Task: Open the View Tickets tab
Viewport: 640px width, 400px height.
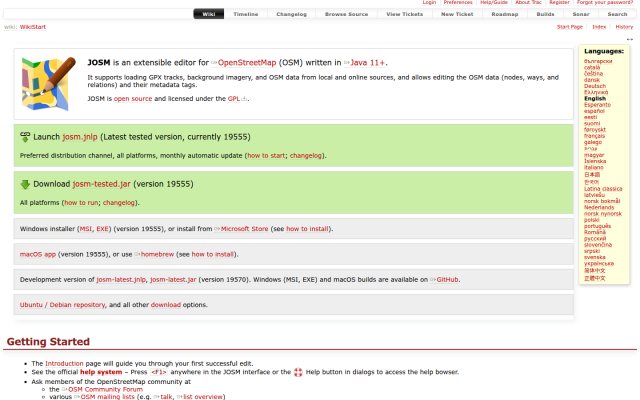Action: pos(404,14)
